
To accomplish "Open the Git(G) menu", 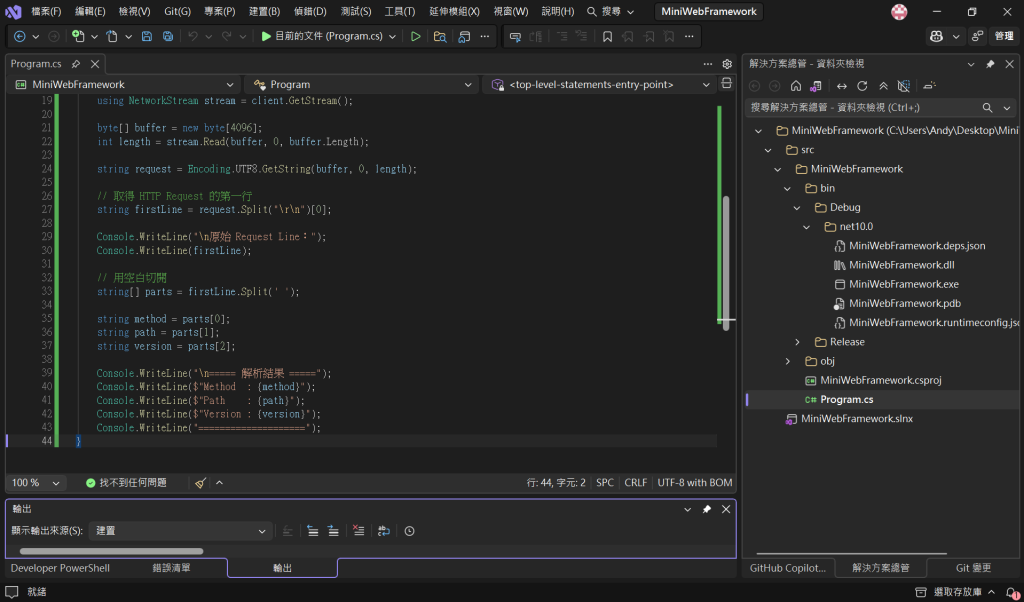I will pyautogui.click(x=178, y=12).
